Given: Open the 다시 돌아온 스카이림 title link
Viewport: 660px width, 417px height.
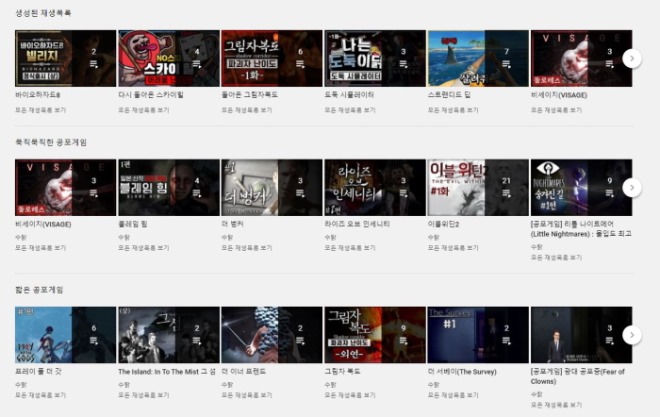Looking at the screenshot, I should (151, 95).
